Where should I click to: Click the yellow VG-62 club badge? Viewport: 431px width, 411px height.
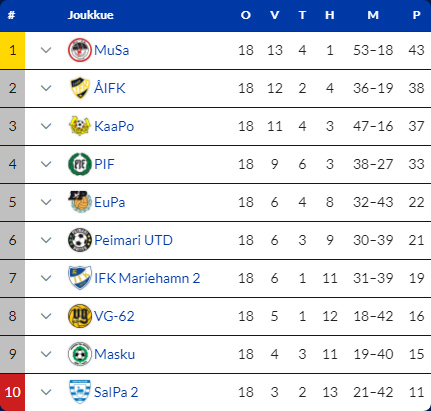(x=80, y=316)
